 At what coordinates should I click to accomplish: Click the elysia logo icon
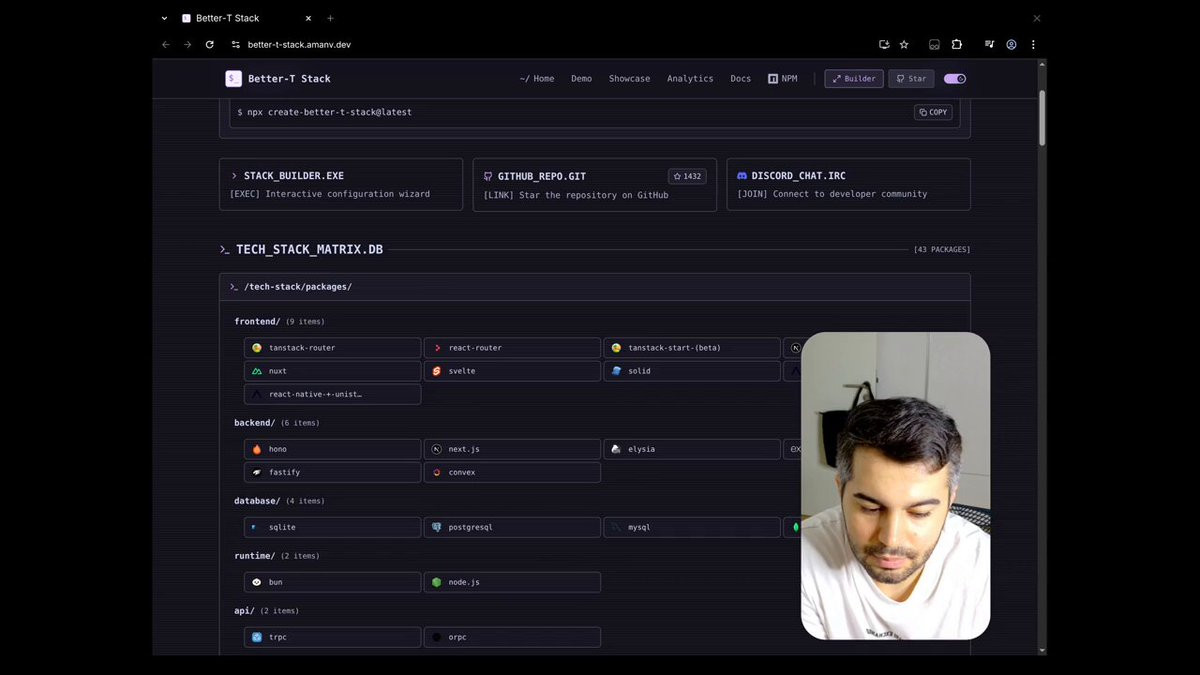[x=616, y=449]
